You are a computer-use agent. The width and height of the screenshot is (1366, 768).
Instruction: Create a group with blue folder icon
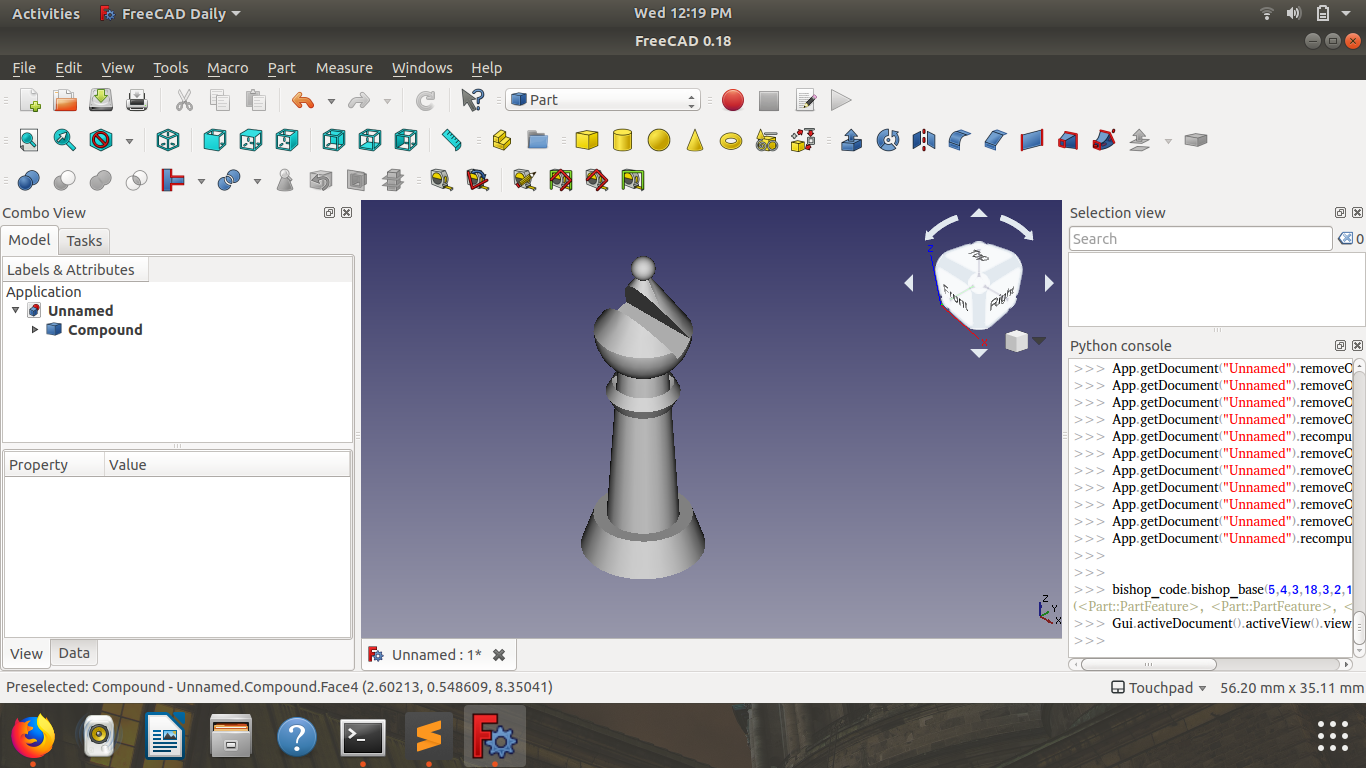point(538,140)
